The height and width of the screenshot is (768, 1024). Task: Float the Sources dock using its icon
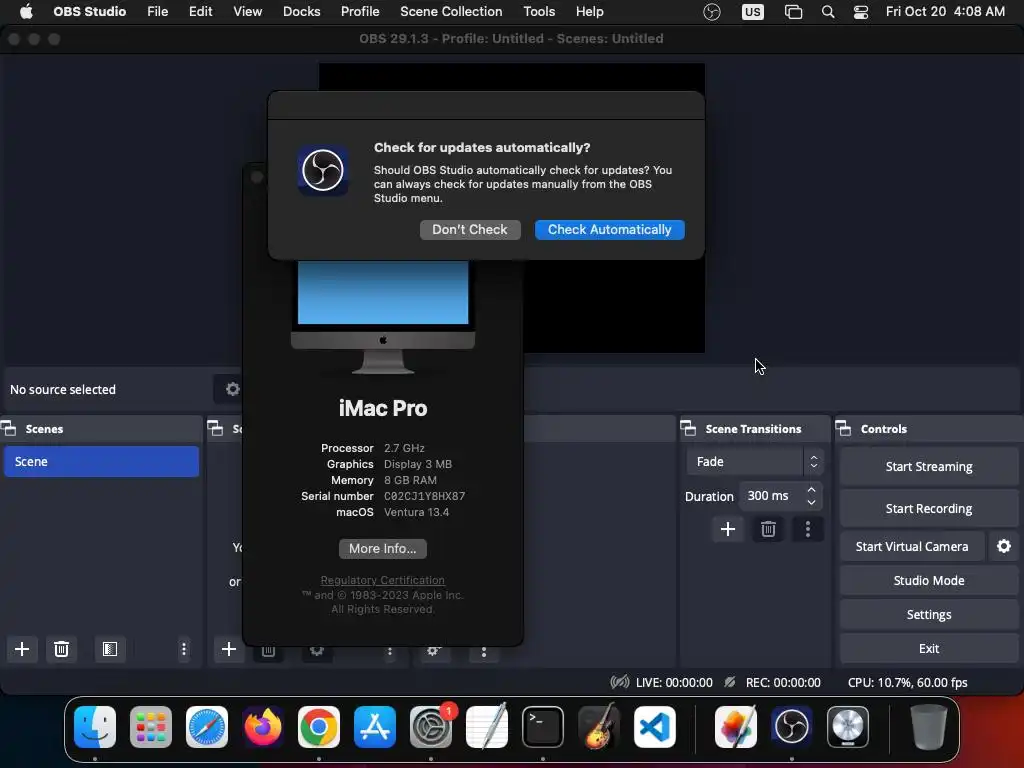coord(215,428)
